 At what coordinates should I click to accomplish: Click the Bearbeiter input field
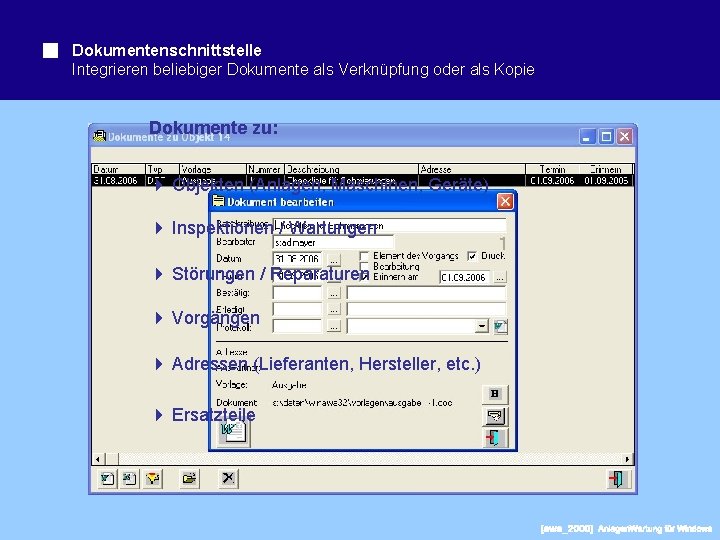pos(333,242)
